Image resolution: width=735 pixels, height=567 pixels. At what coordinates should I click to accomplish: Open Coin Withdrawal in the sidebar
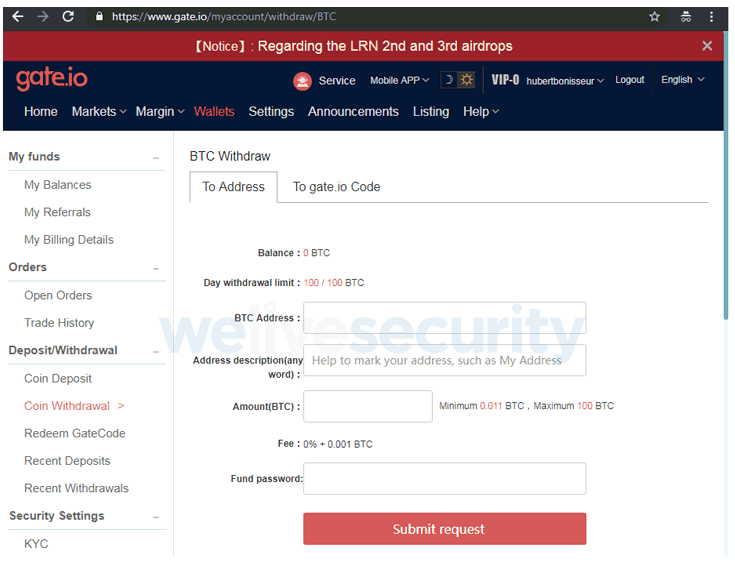(67, 406)
